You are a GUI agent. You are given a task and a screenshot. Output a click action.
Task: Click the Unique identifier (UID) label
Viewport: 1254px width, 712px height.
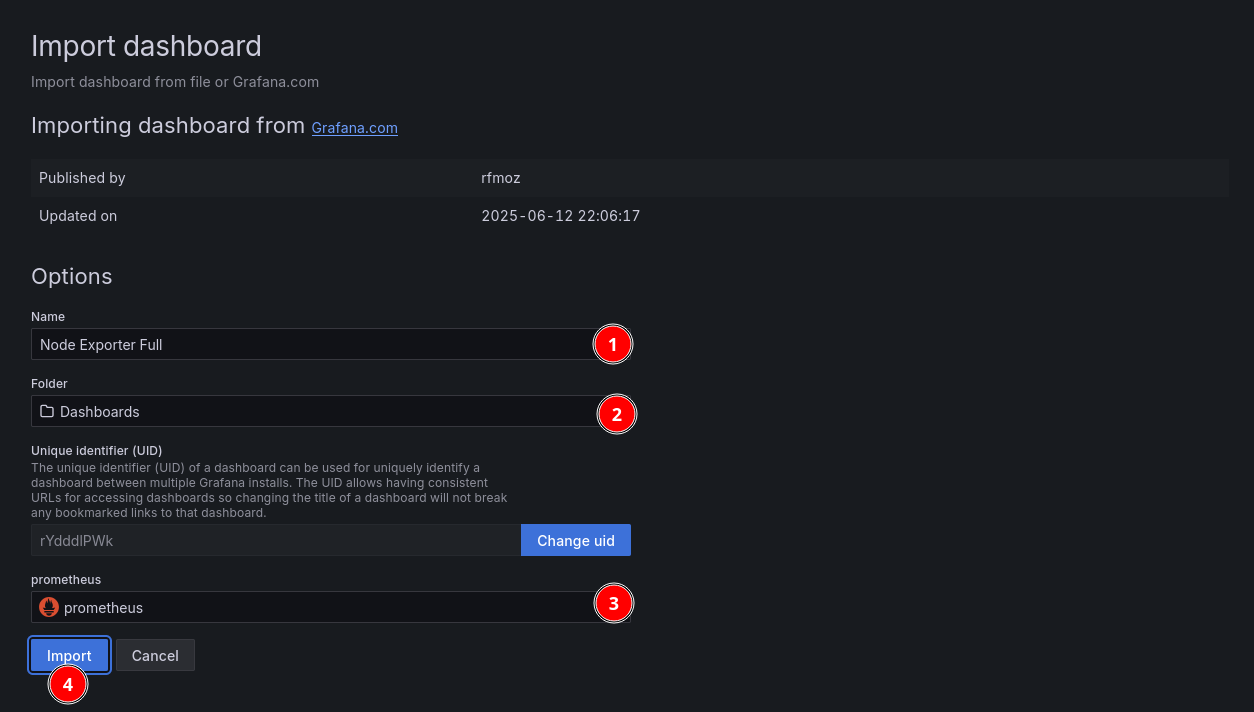coord(96,450)
